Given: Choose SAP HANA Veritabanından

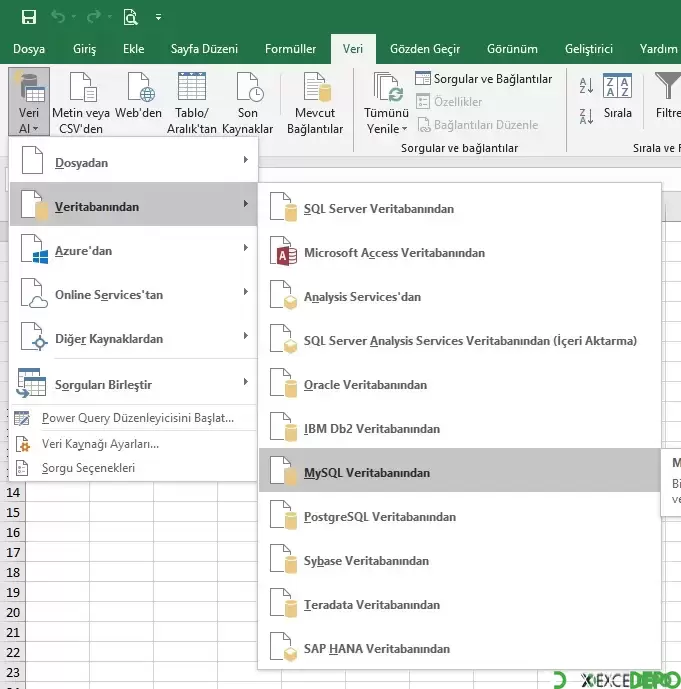Looking at the screenshot, I should [x=460, y=646].
